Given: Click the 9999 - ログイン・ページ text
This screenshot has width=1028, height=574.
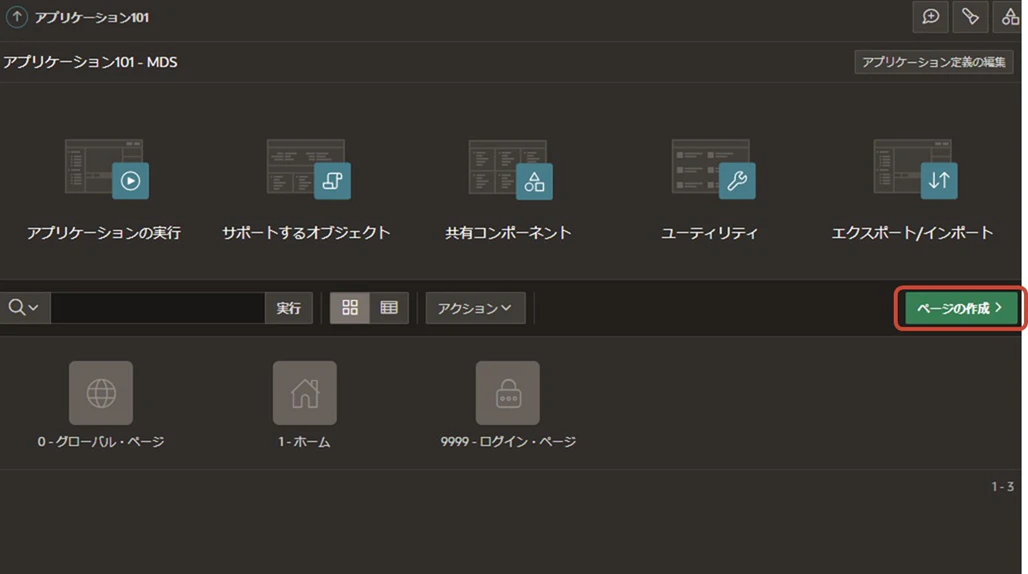Looking at the screenshot, I should tap(508, 442).
